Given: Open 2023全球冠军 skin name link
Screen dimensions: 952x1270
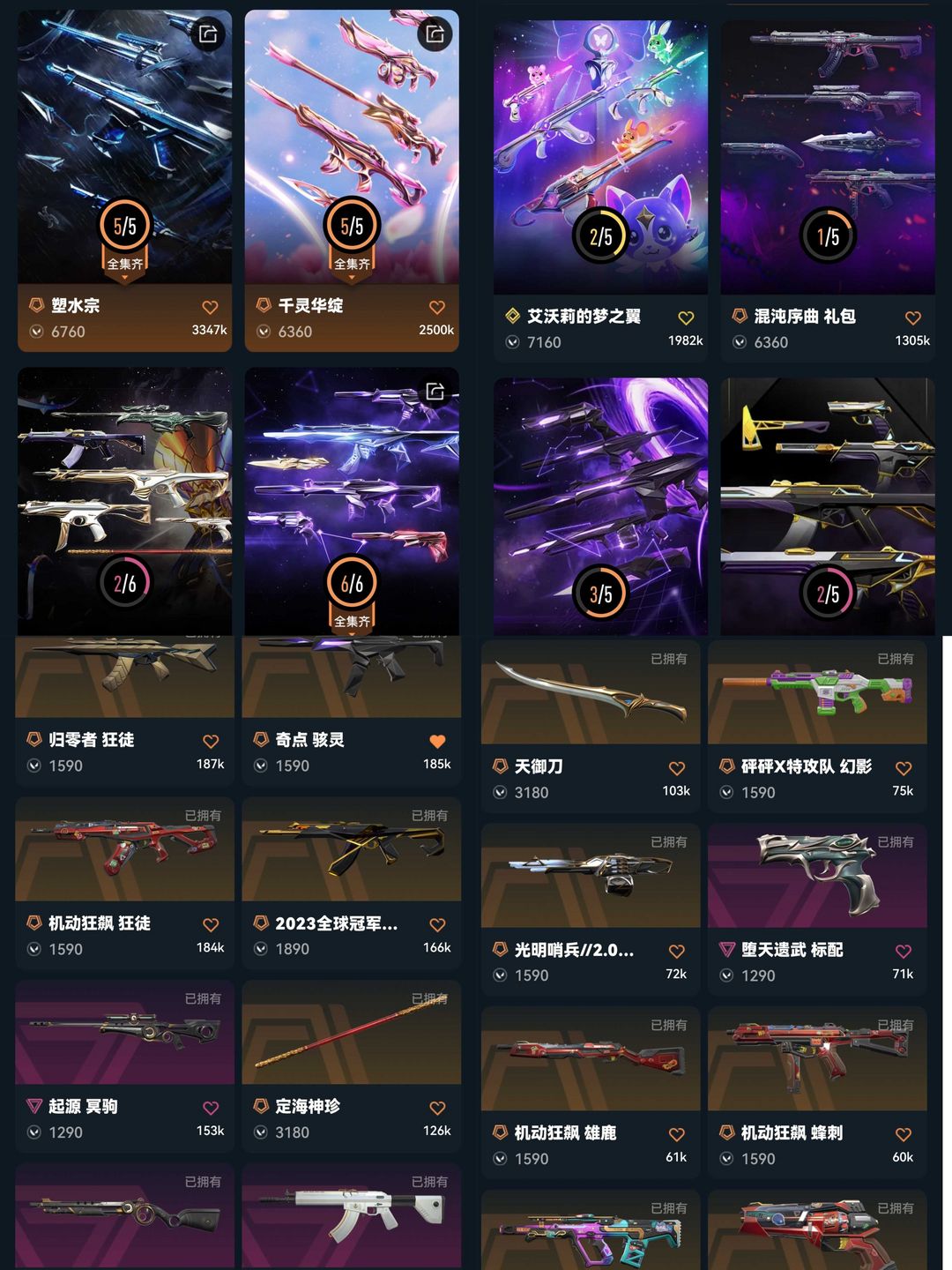Looking at the screenshot, I should point(337,923).
